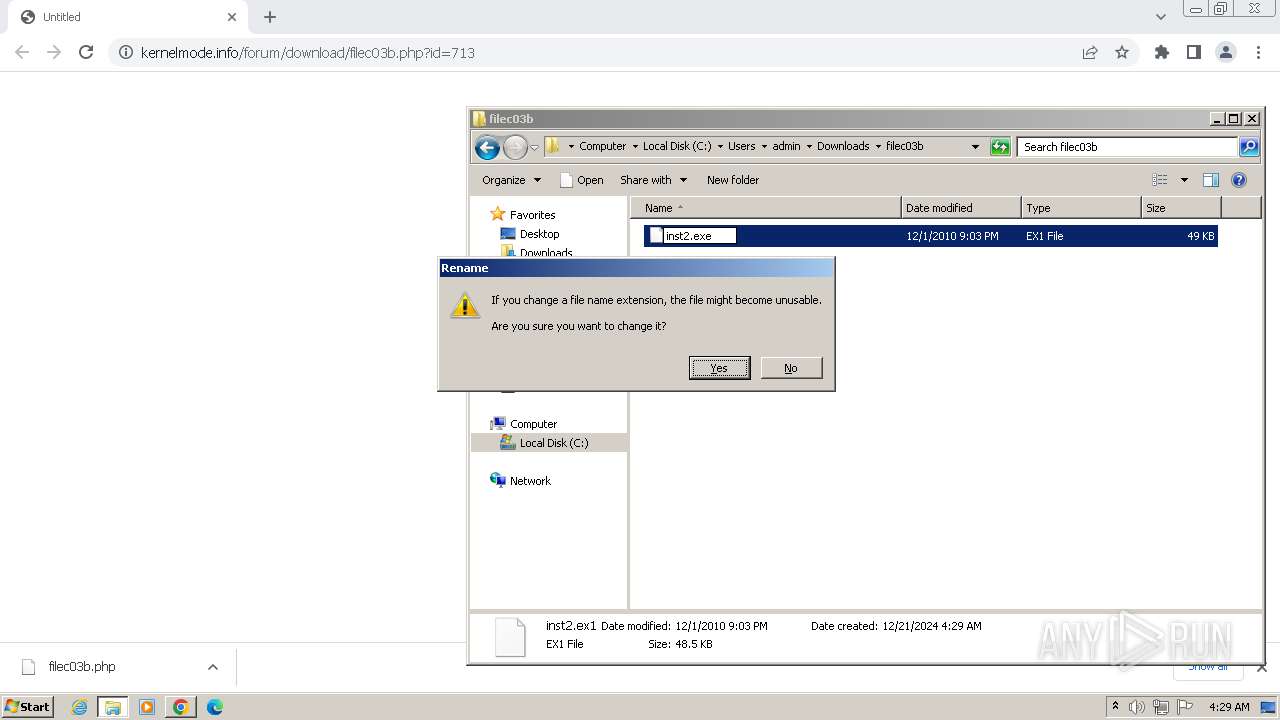This screenshot has height=720, width=1280.
Task: Click the Explorer forward arrow button
Action: tap(515, 147)
